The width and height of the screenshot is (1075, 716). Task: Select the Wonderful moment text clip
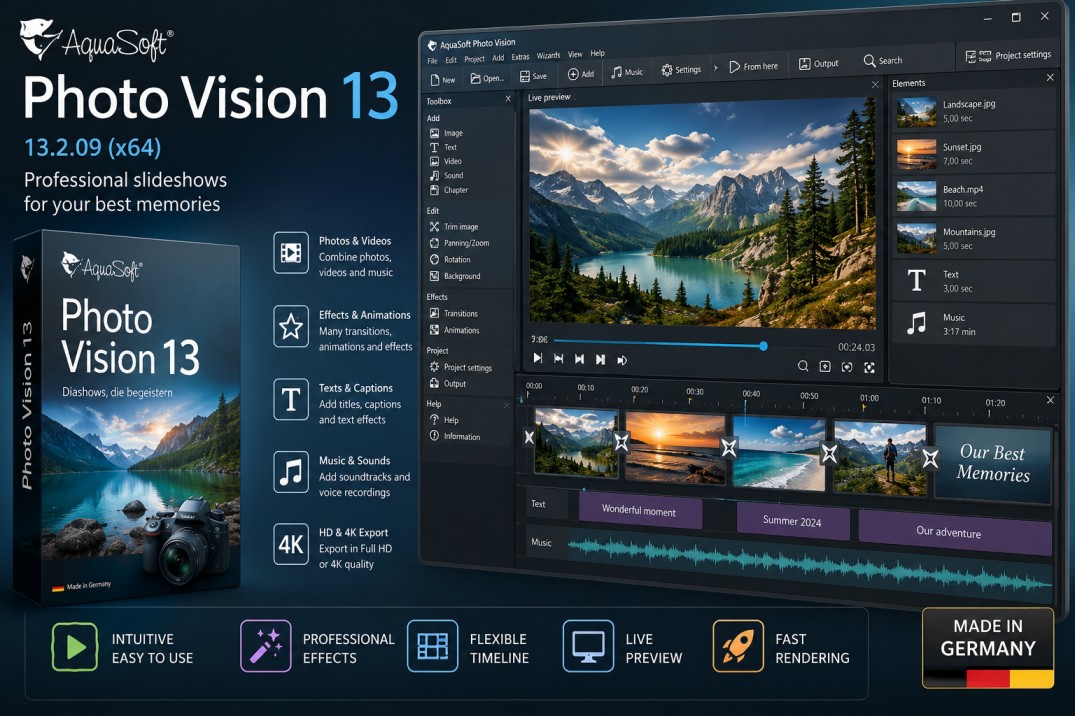[640, 510]
